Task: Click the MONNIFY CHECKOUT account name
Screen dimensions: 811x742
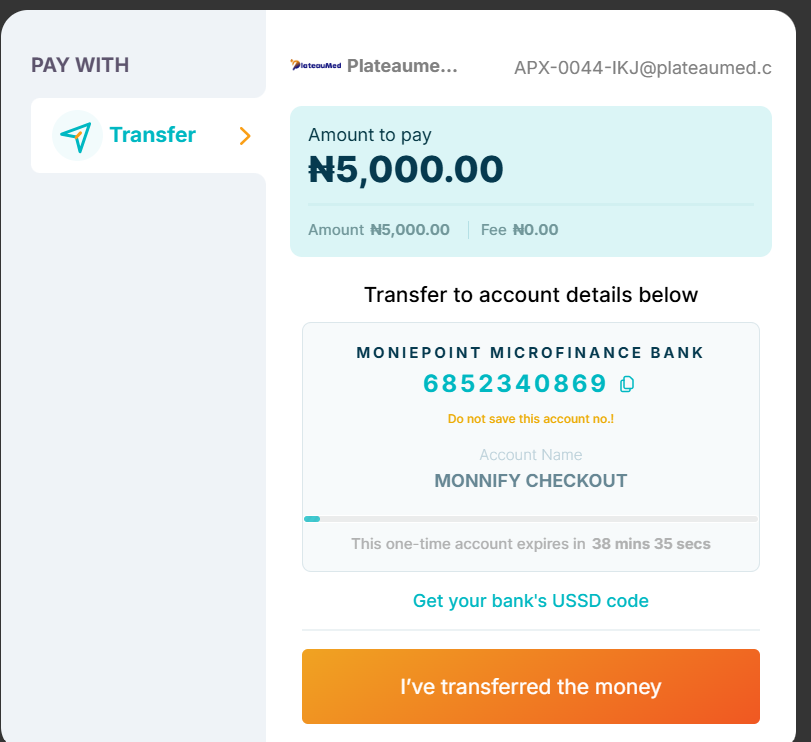Action: coord(531,481)
